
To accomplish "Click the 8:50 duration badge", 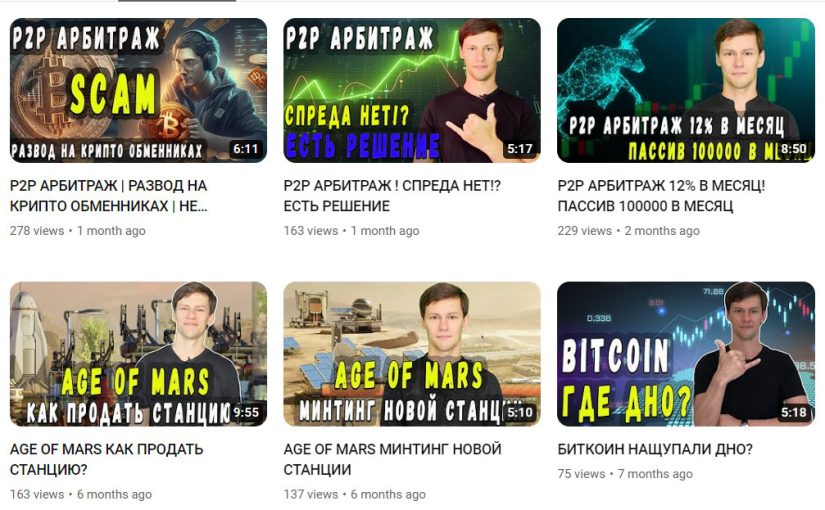I will tap(793, 149).
